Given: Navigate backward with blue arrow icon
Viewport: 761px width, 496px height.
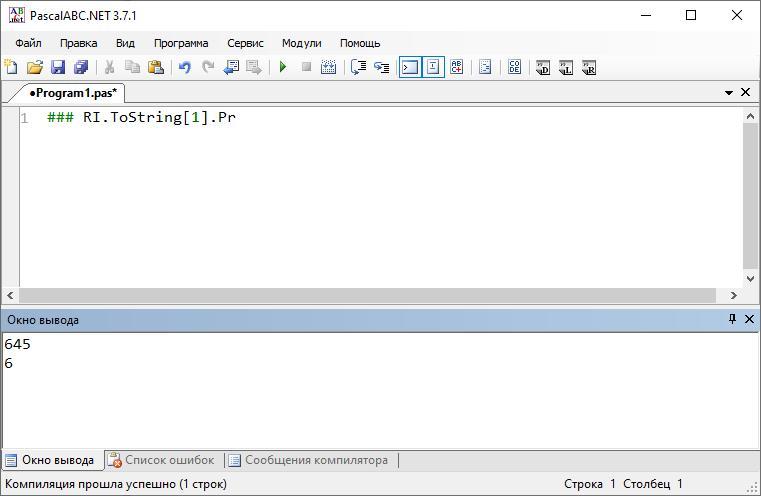Looking at the screenshot, I should click(231, 67).
